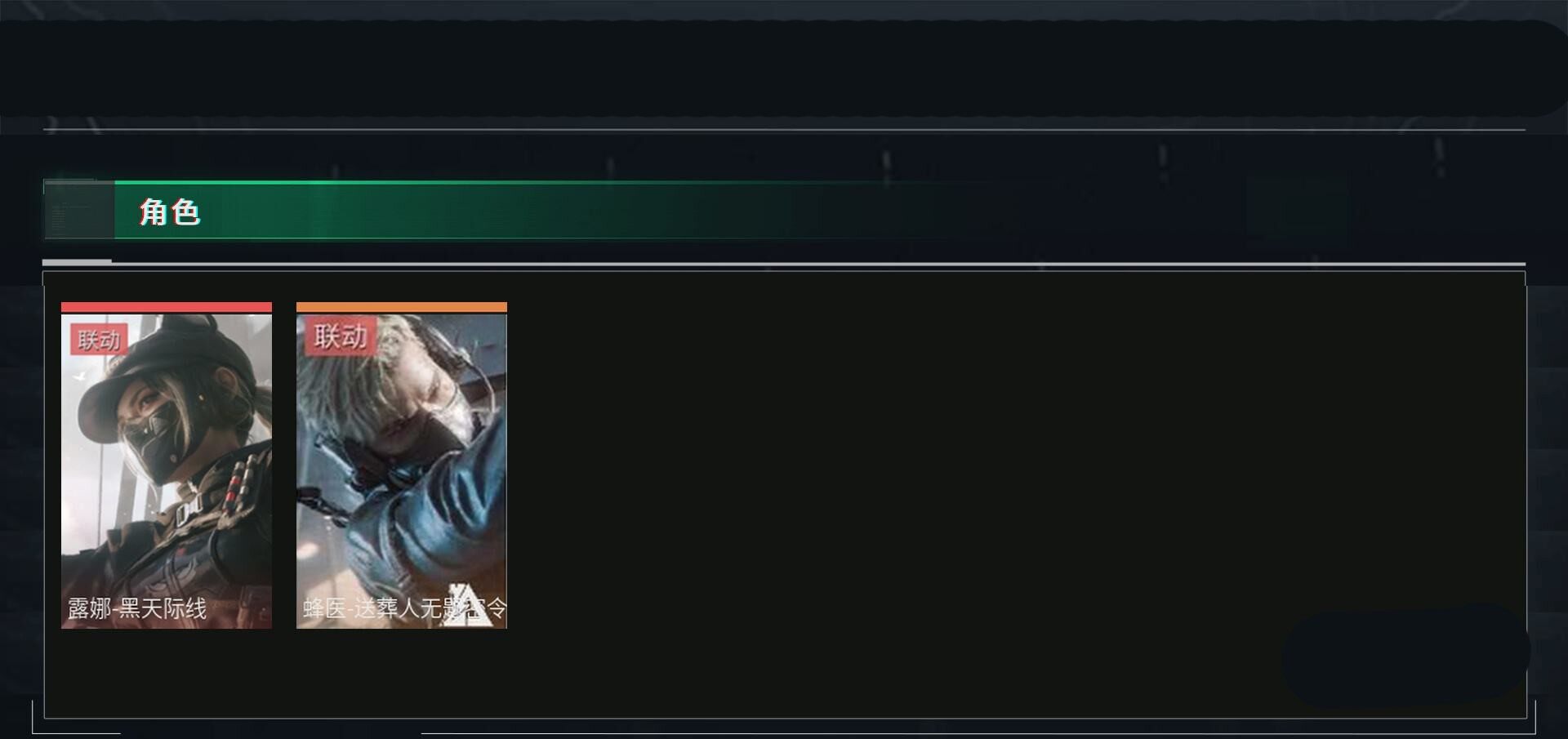Open the 露娜-黑天际线 character card
Viewport: 1568px width, 739px height.
coord(167,465)
